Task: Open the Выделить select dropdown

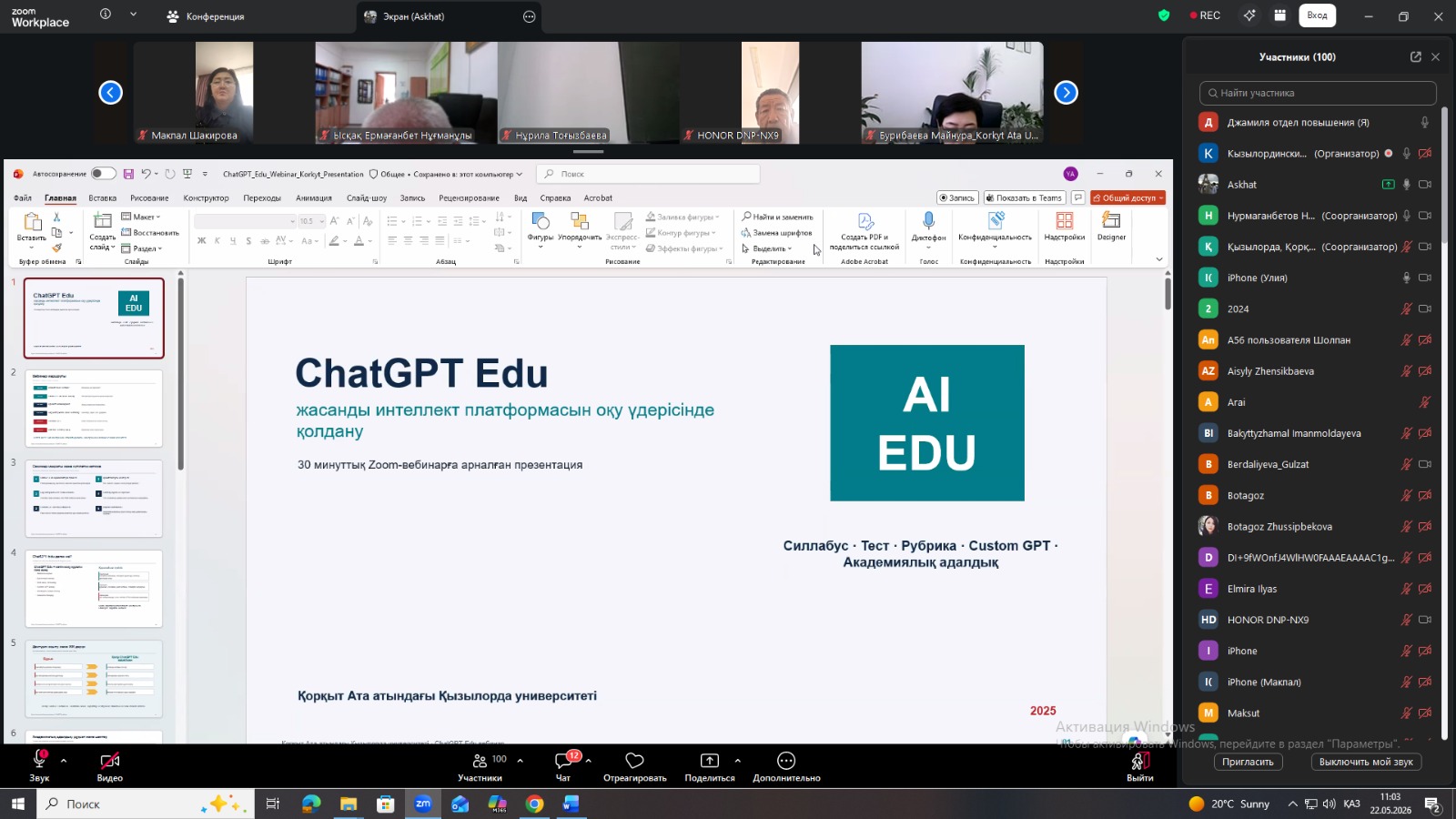Action: [x=767, y=248]
